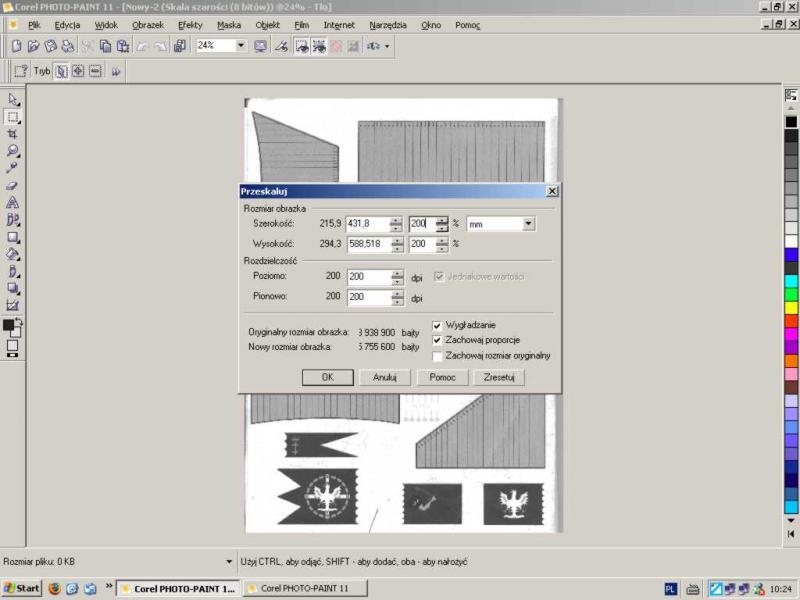Switch to the second Corel PHOTO-PAINT 11 taskbar button

(x=305, y=588)
